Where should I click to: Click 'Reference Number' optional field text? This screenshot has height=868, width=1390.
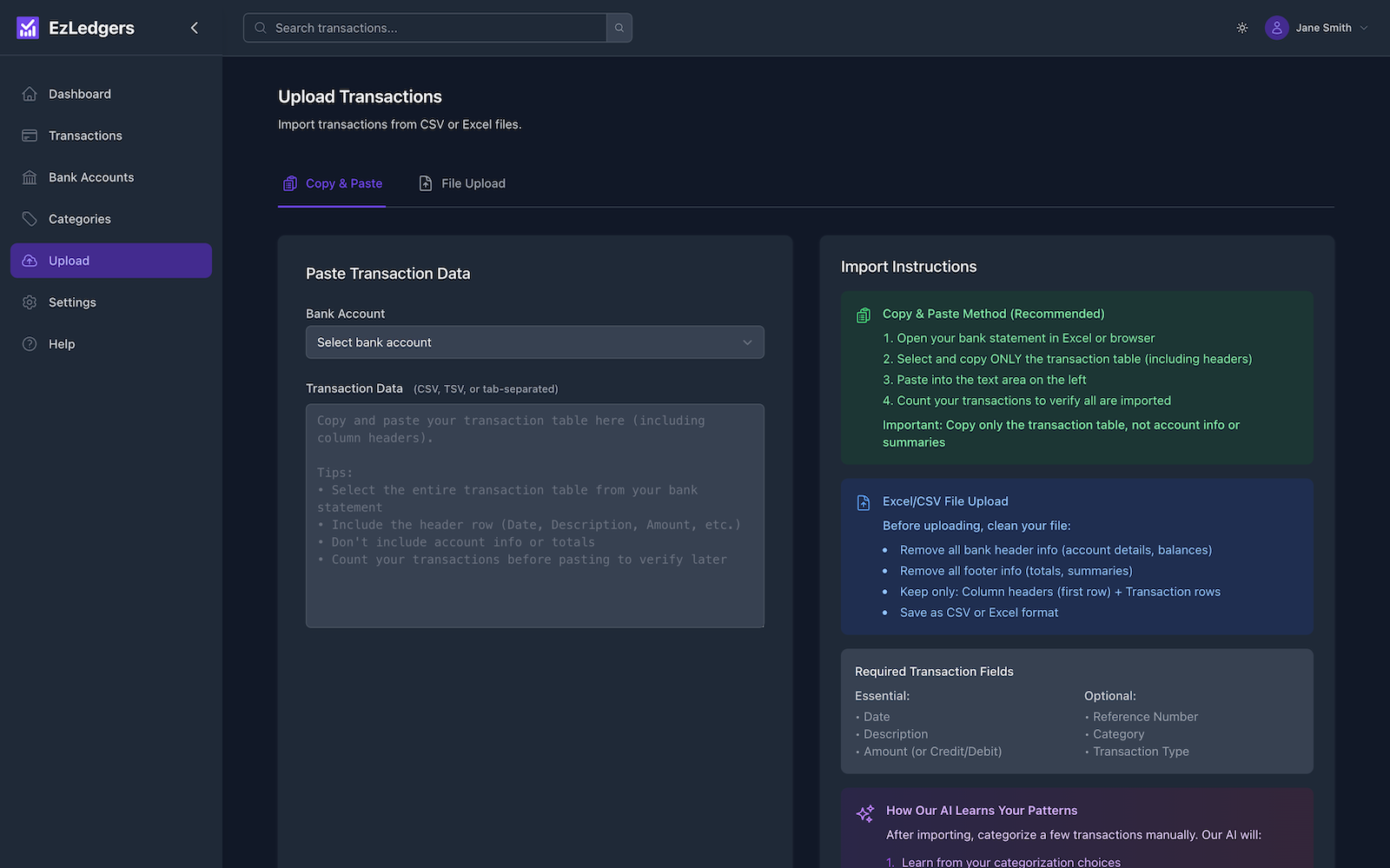pyautogui.click(x=1145, y=717)
